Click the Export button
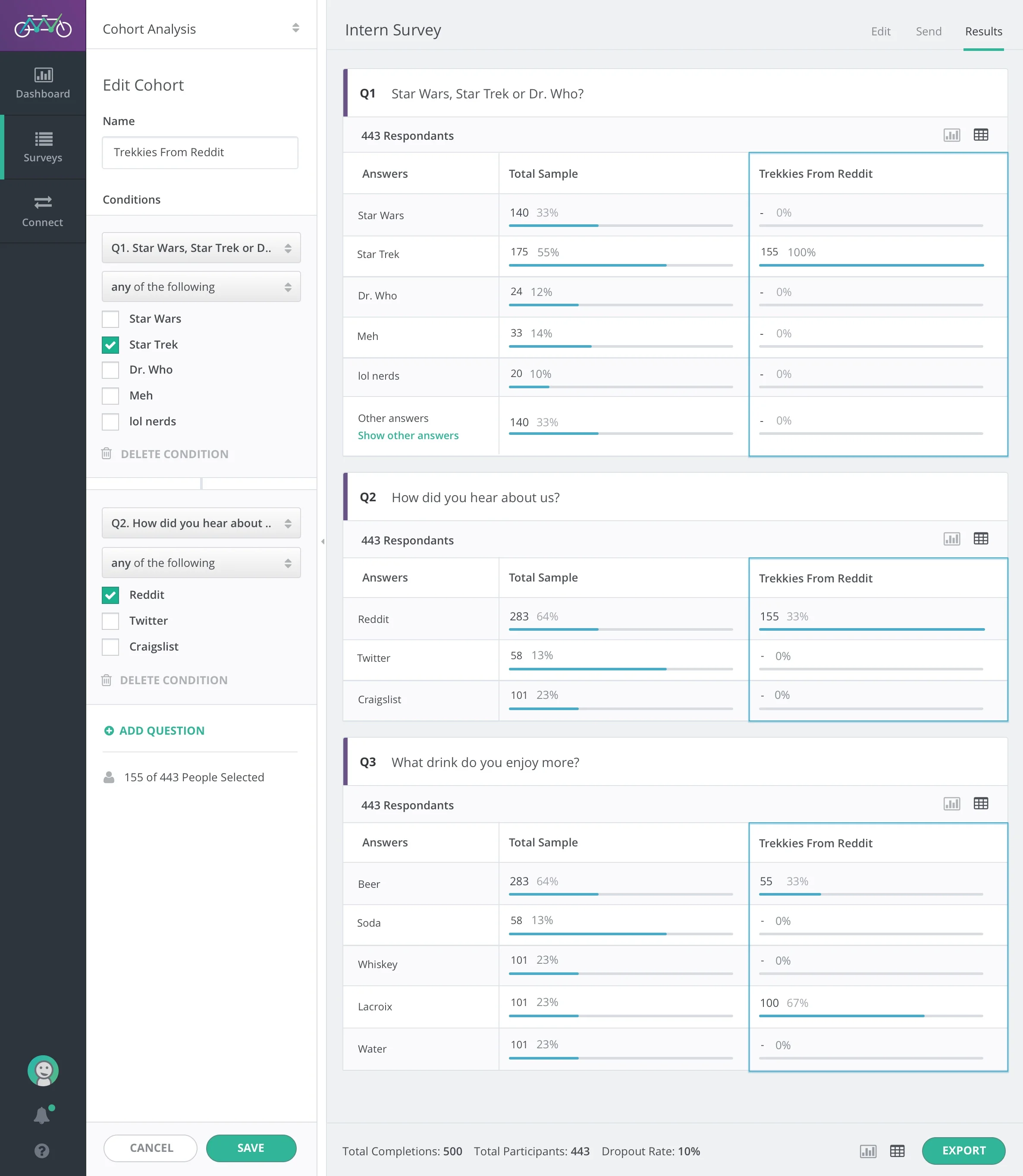This screenshot has height=1176, width=1023. pyautogui.click(x=963, y=1151)
